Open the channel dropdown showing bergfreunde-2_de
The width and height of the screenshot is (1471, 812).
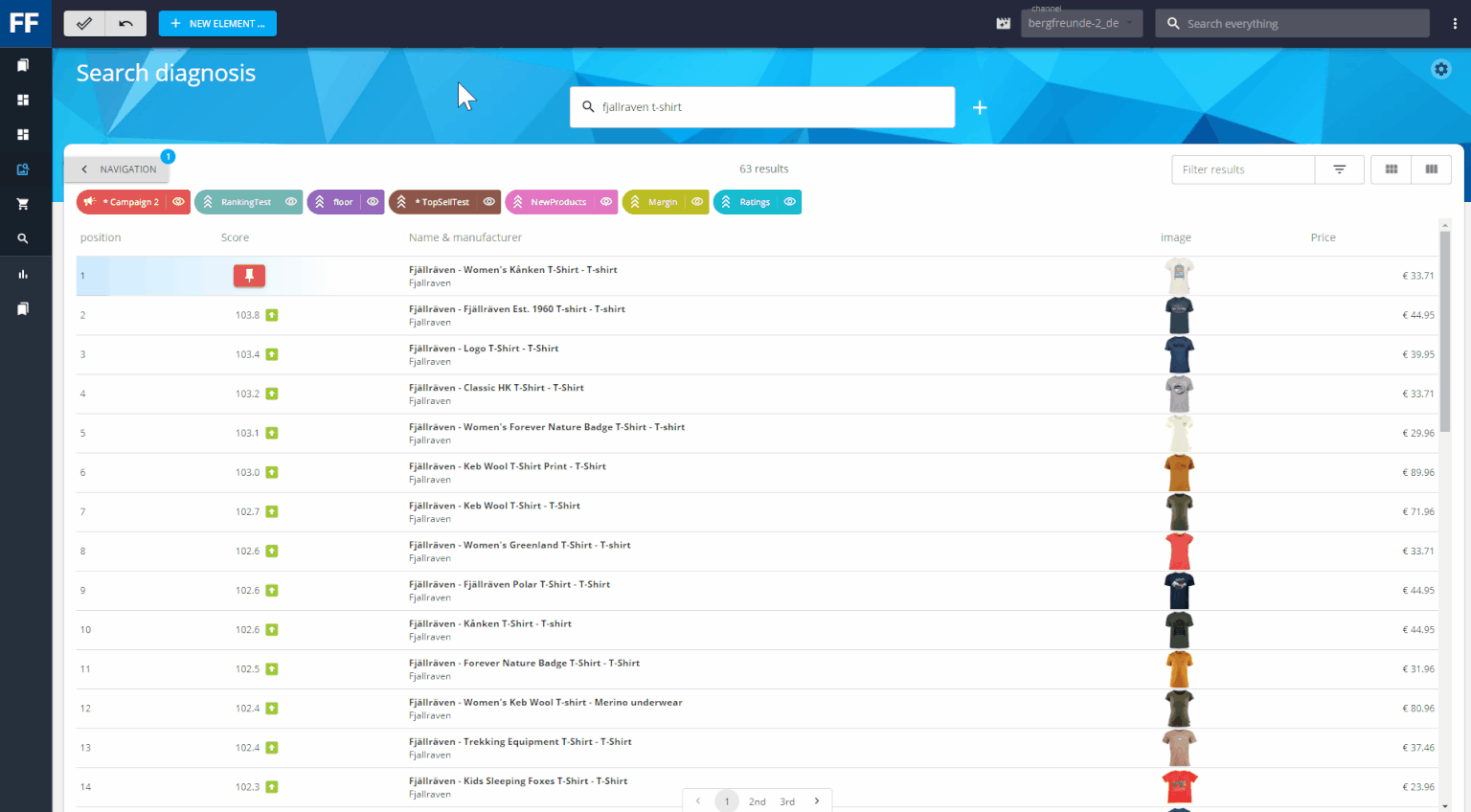pos(1081,23)
